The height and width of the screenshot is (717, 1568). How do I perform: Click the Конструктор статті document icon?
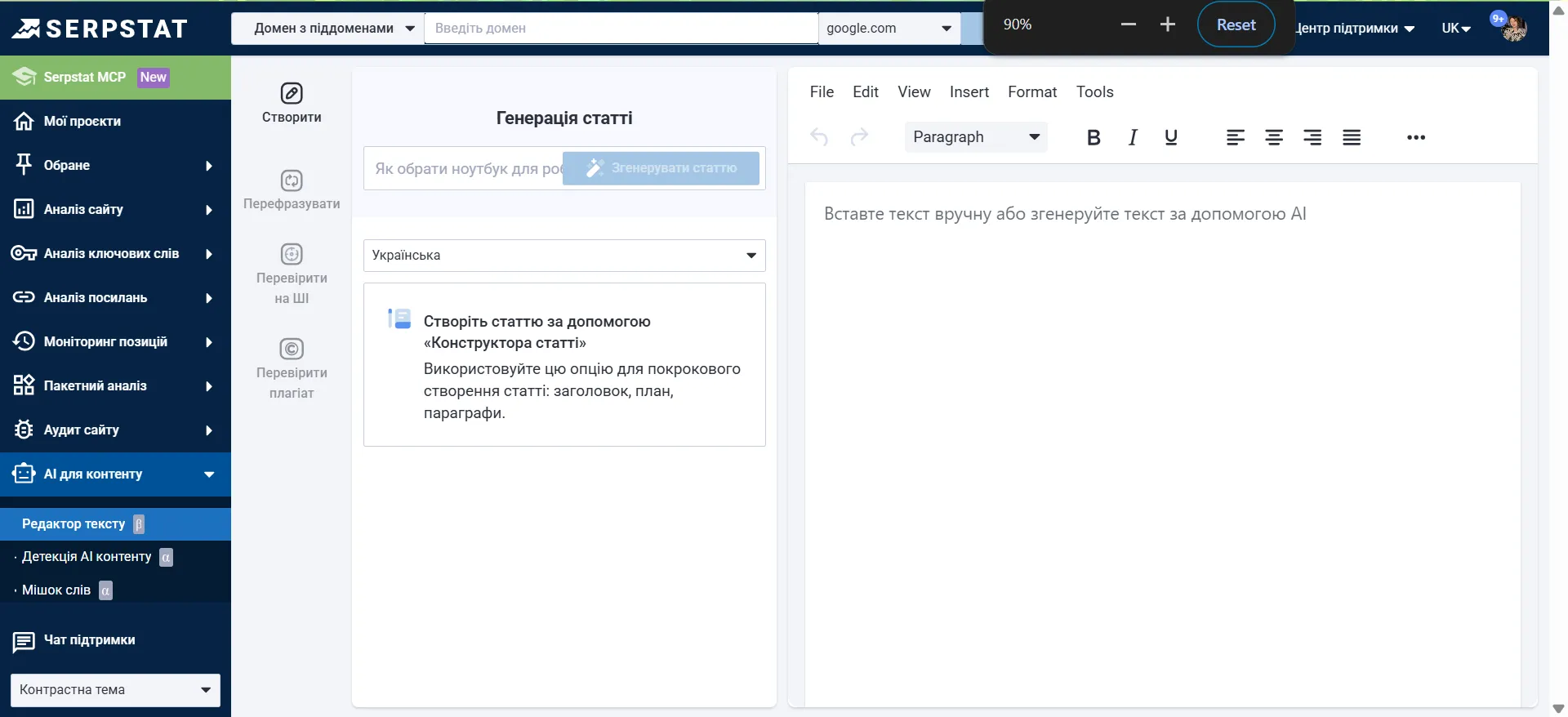pyautogui.click(x=399, y=318)
